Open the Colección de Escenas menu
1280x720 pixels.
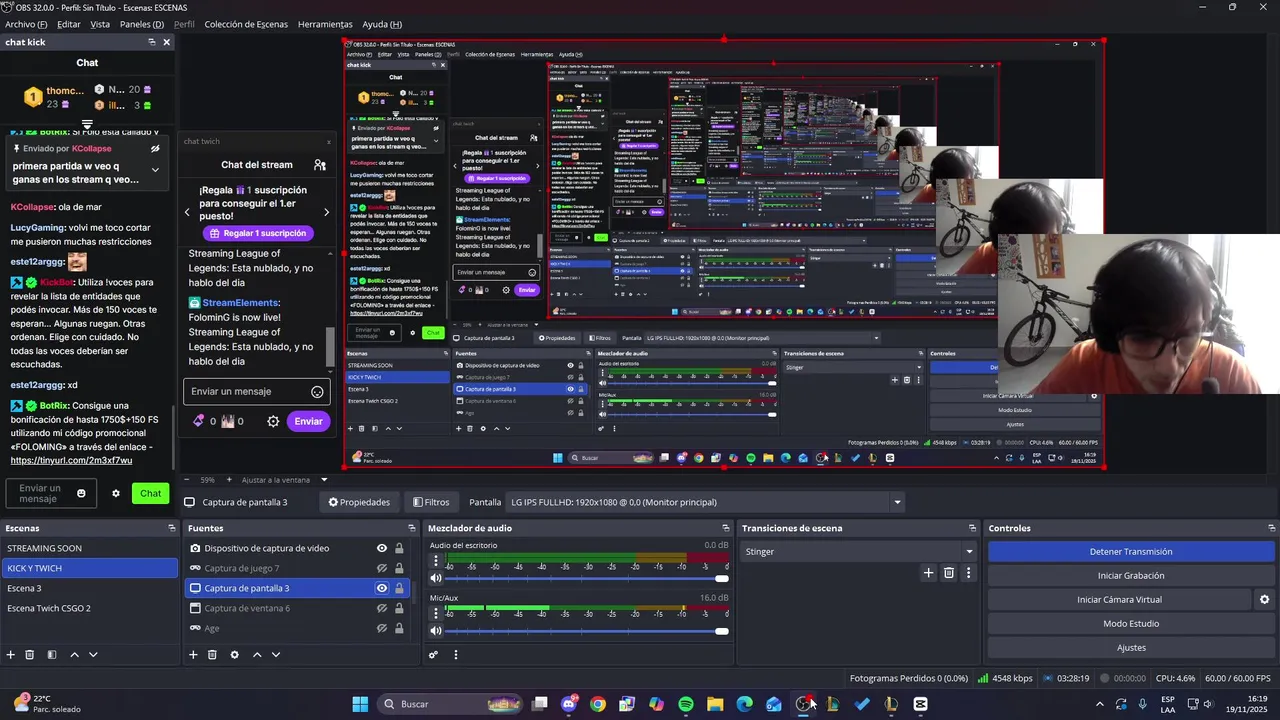(x=246, y=24)
